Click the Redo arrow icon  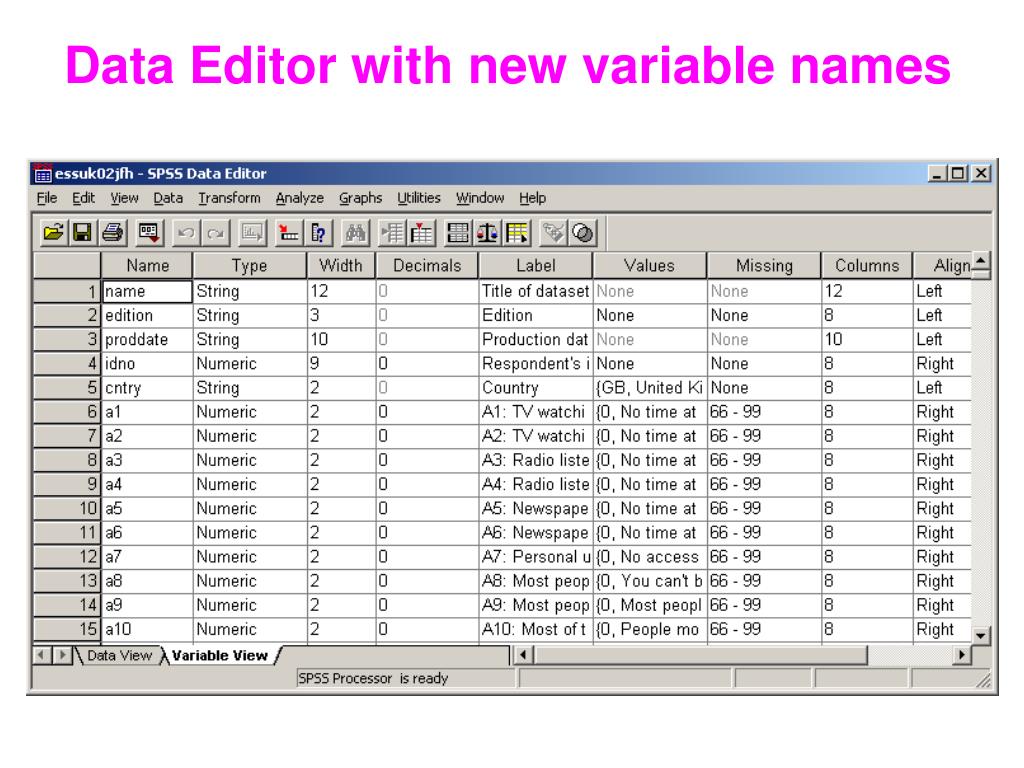click(216, 232)
